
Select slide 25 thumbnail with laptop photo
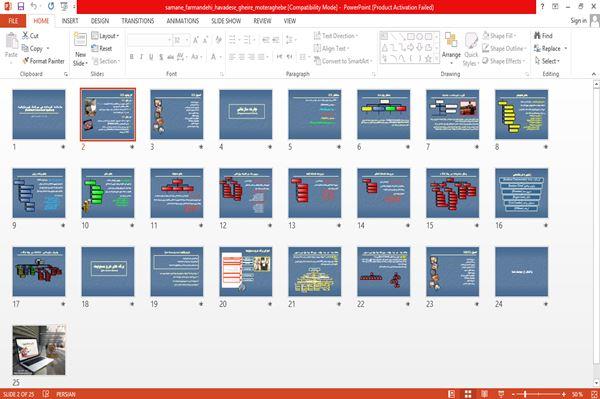39,350
